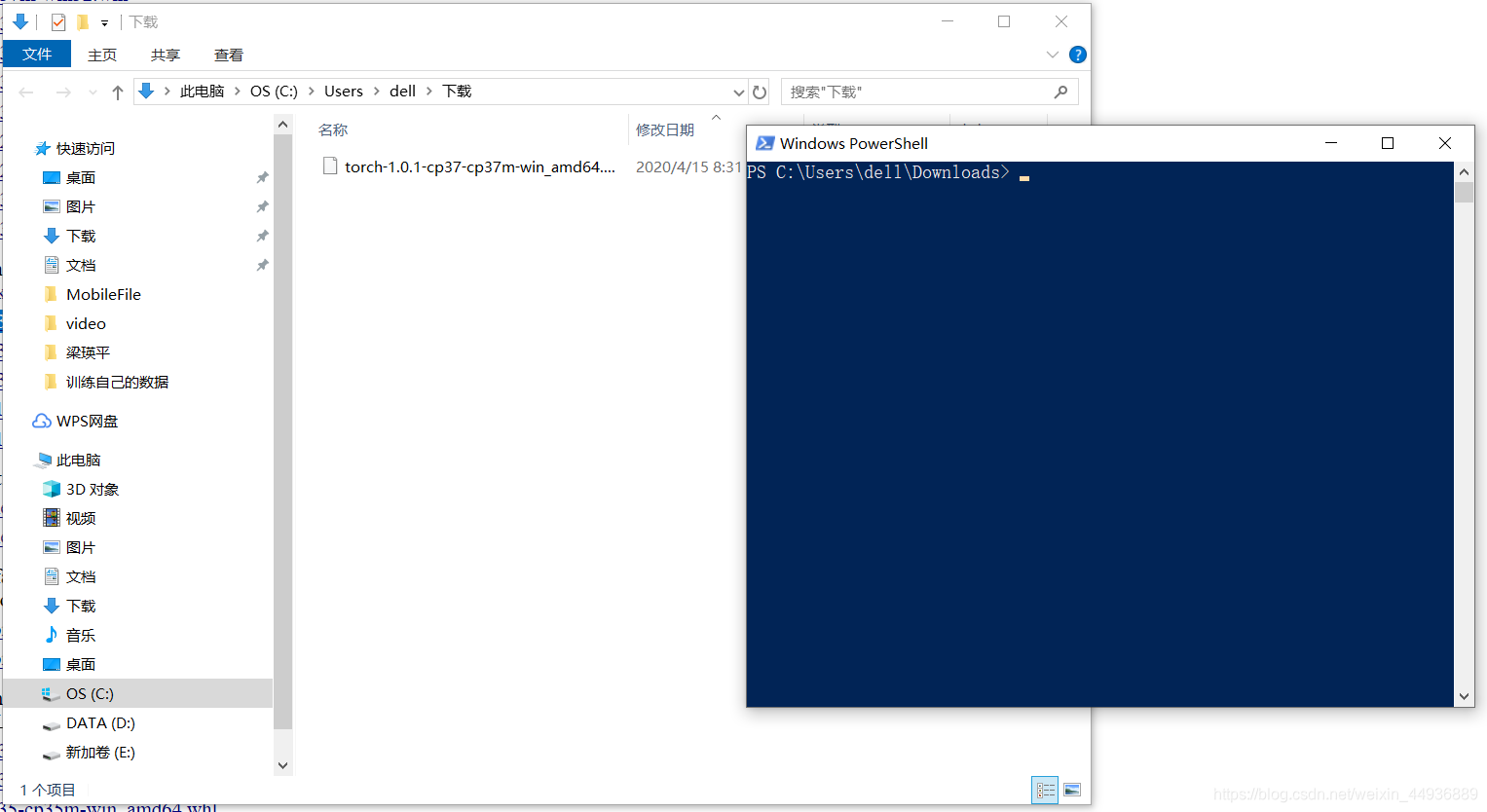Click the properties checkmark icon in title bar
Viewport: 1487px width, 812px height.
[58, 21]
